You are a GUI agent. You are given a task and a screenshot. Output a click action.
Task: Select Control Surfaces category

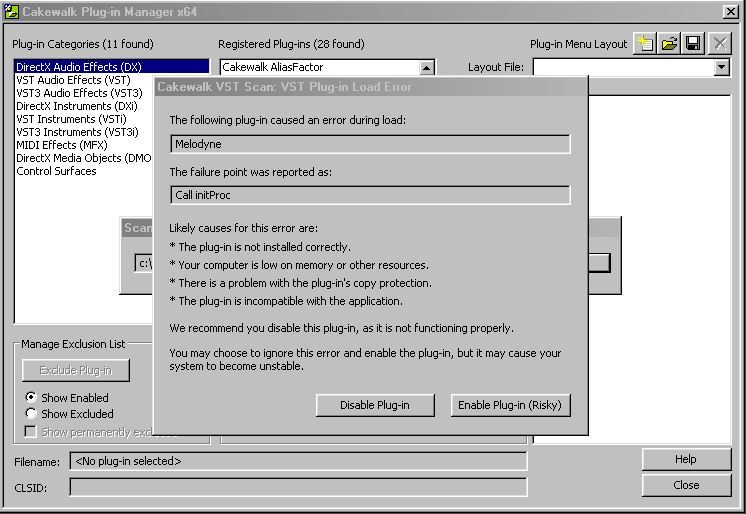click(x=56, y=171)
